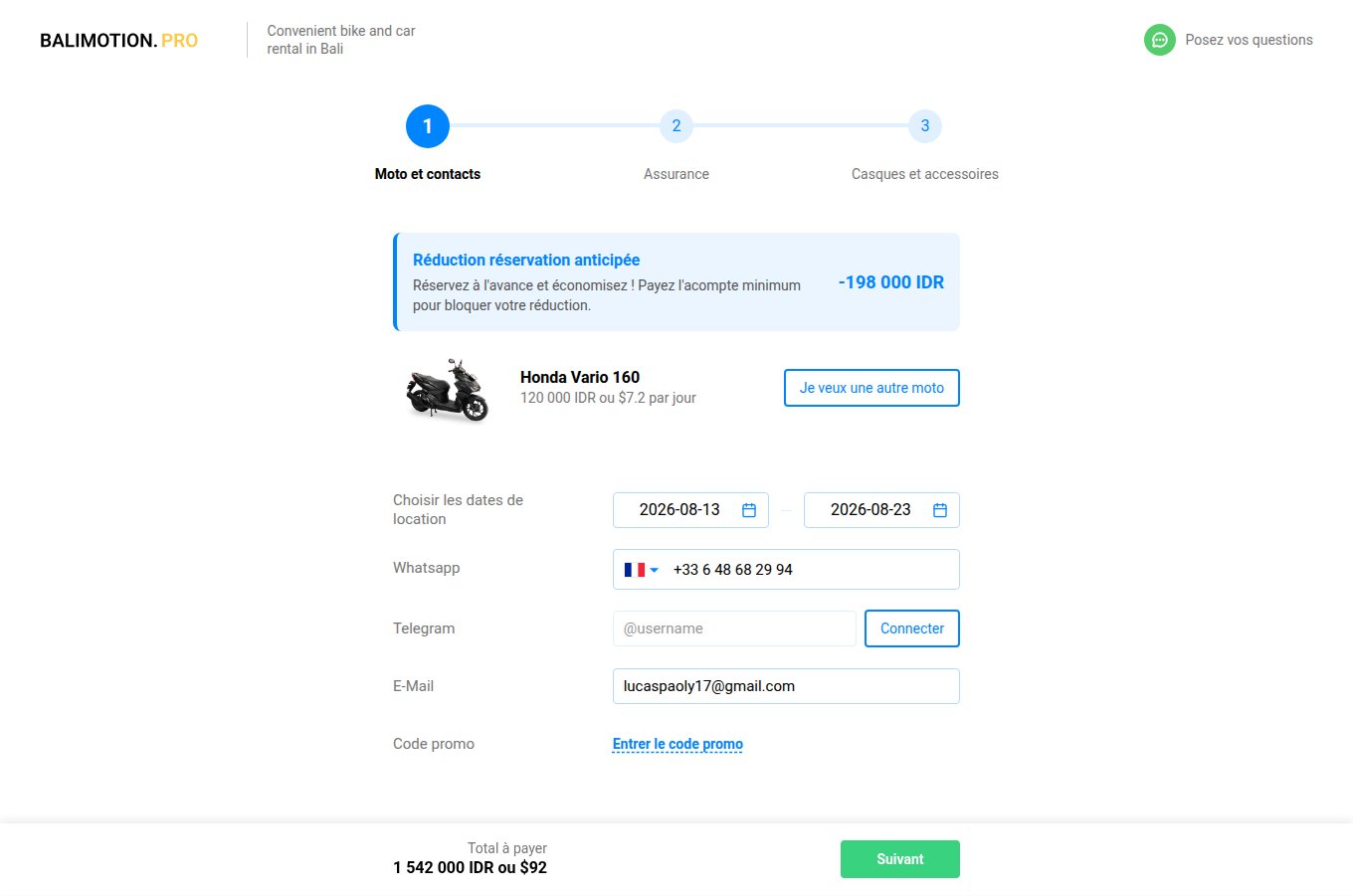The image size is (1353, 896).
Task: Open the start date field 2026-08-13
Action: (679, 510)
